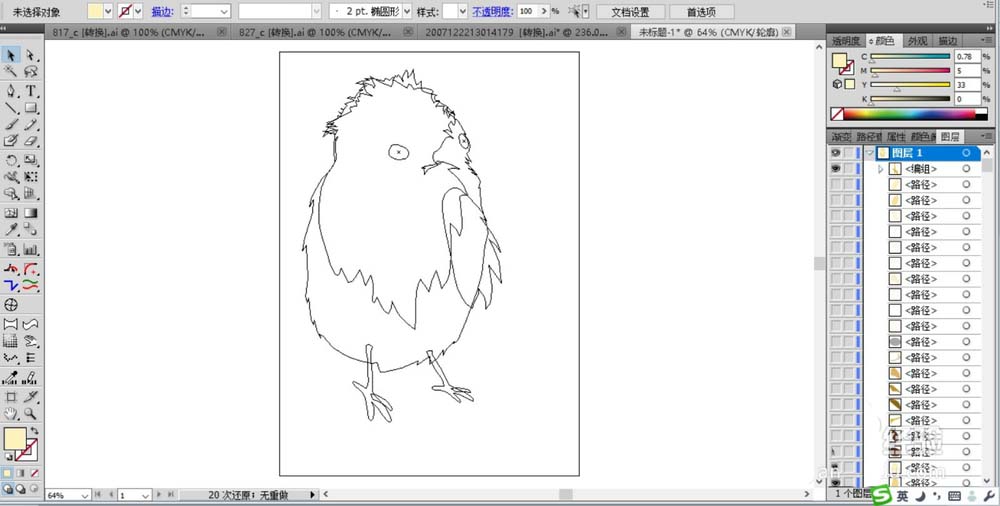Set paint mode to Gradient in toolbox

pos(20,473)
